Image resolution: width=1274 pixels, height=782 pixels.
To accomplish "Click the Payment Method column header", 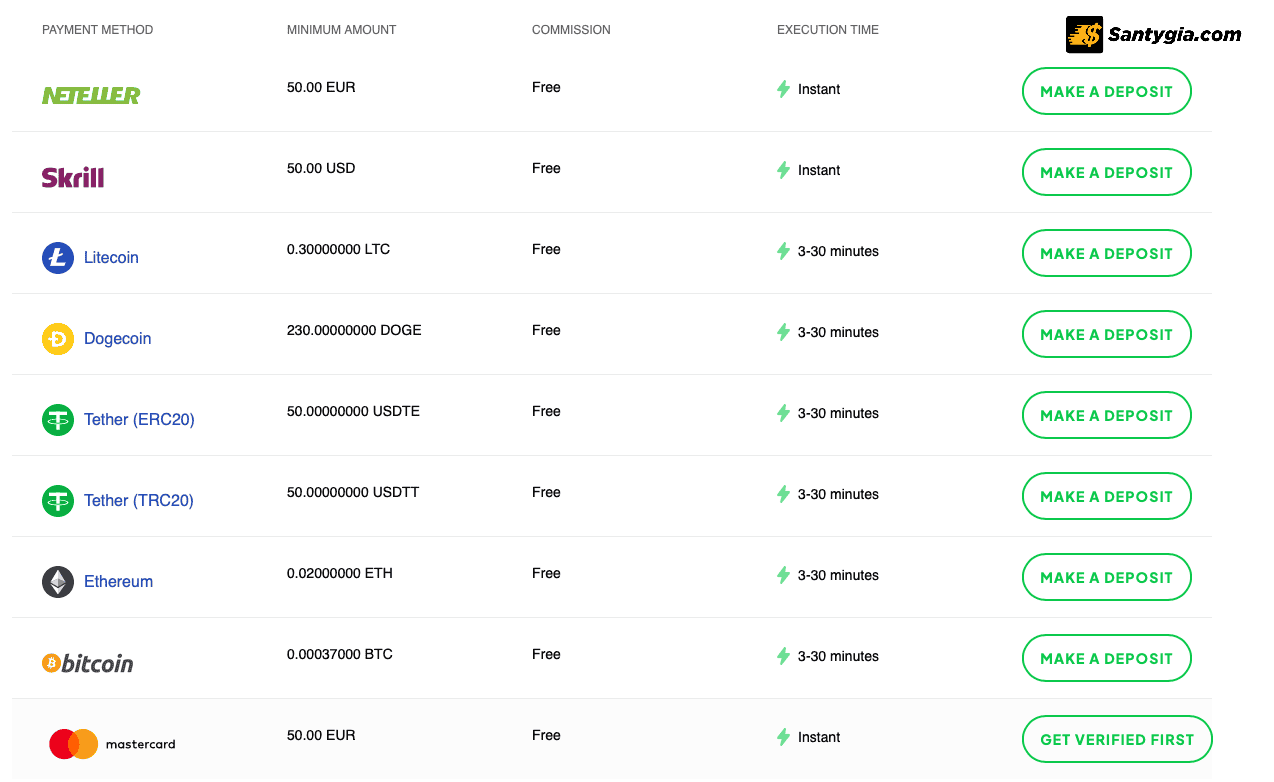I will point(98,30).
